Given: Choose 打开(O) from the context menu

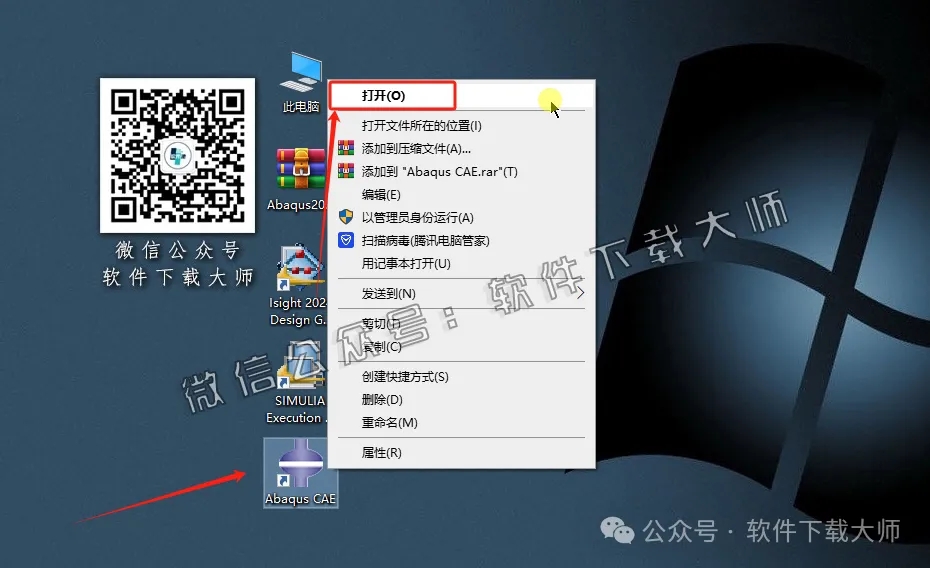Looking at the screenshot, I should [x=461, y=95].
